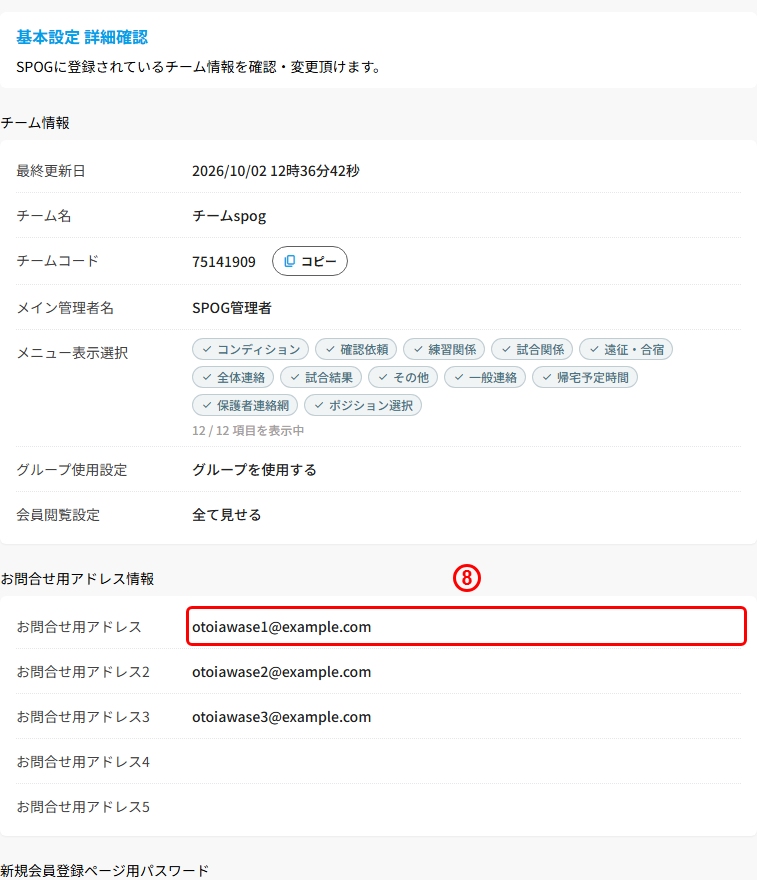Click the otoiawase3@example.com address
The width and height of the screenshot is (757, 880).
282,717
